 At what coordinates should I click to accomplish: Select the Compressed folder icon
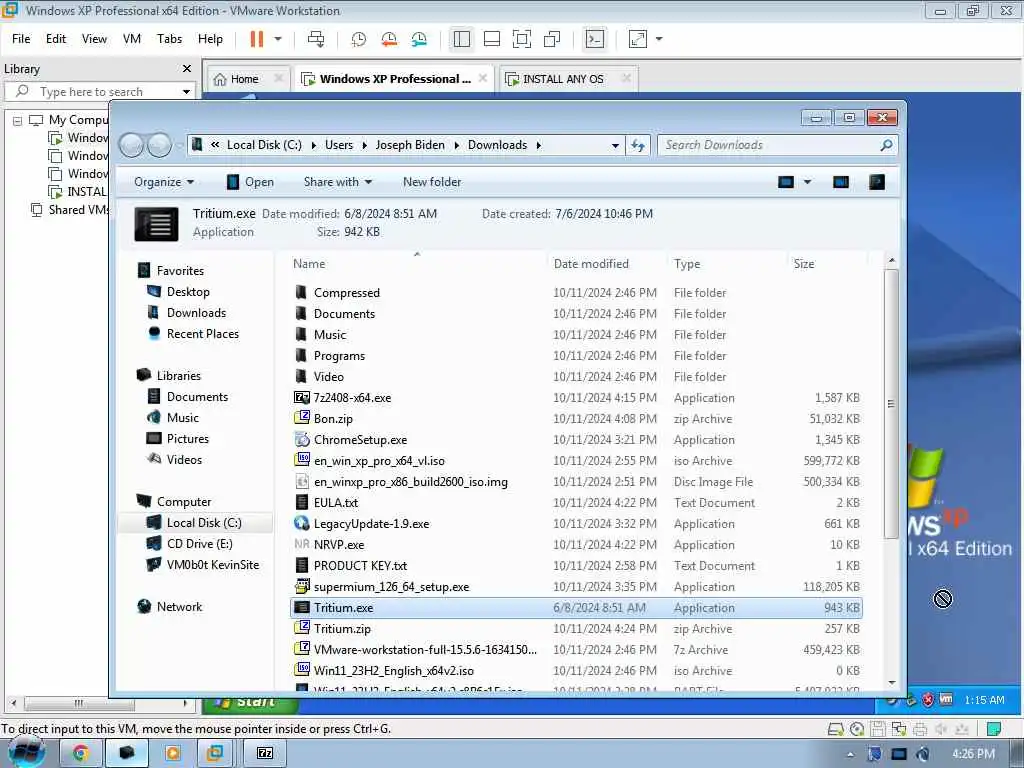tap(301, 292)
